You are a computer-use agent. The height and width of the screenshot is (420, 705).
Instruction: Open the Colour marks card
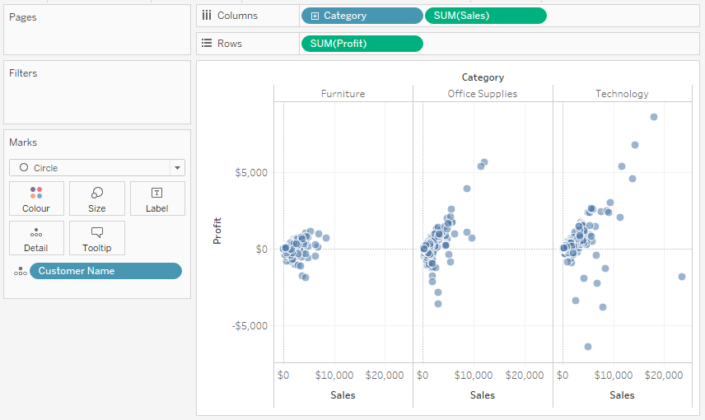pyautogui.click(x=36, y=199)
